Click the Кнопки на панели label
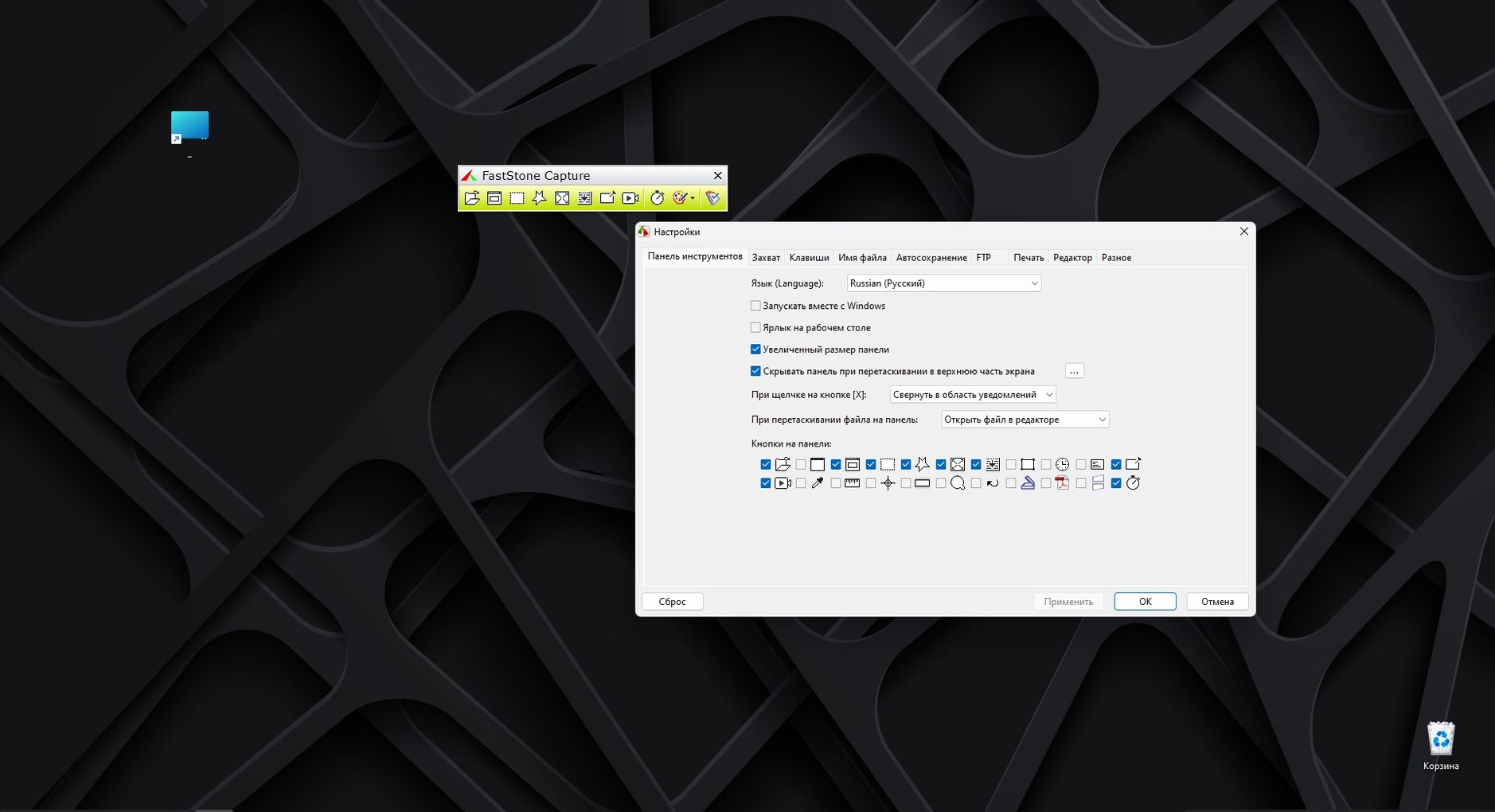Screen dimensions: 1495x812 (x=790, y=444)
